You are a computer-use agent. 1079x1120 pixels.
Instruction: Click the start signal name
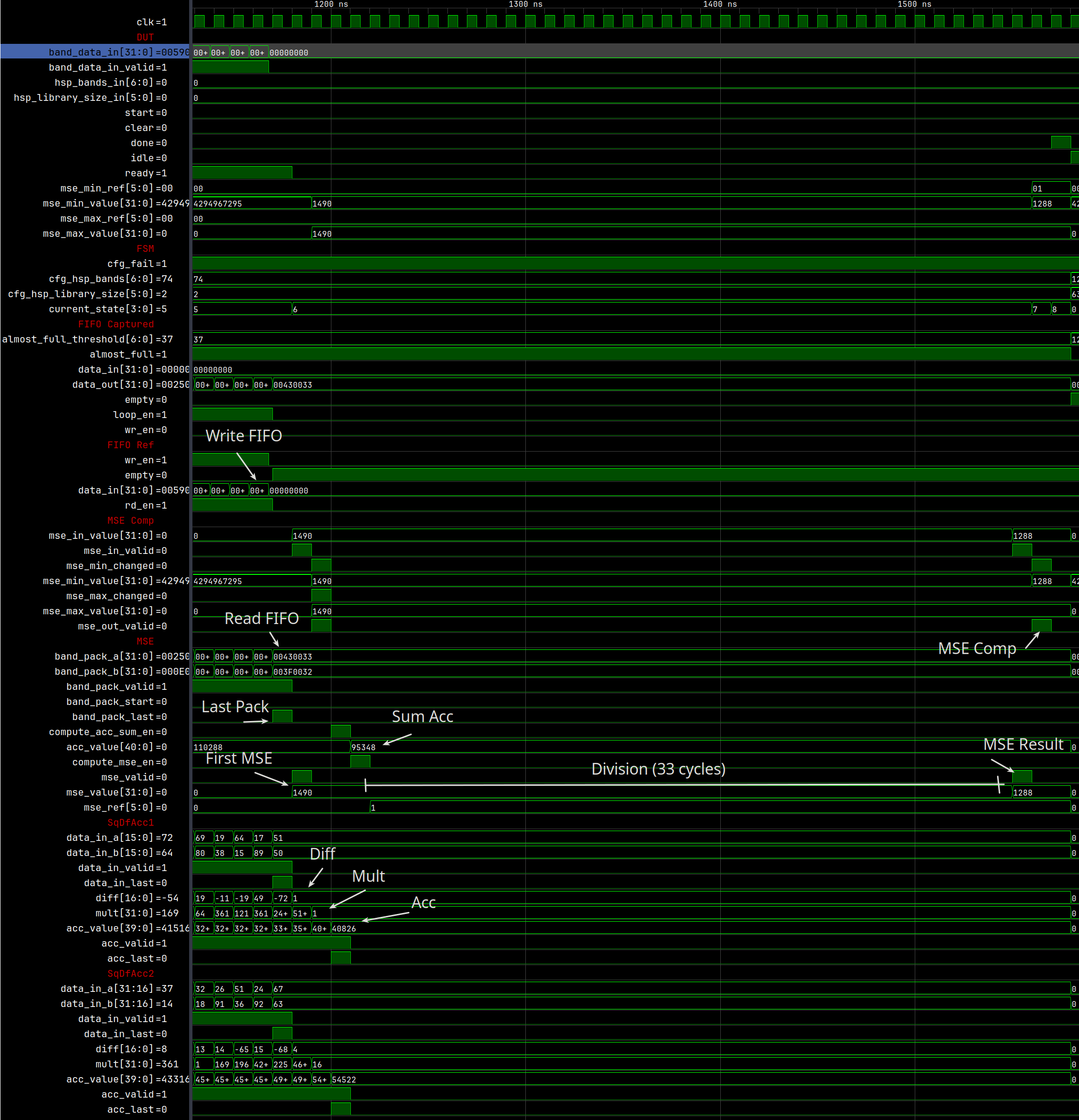click(146, 113)
